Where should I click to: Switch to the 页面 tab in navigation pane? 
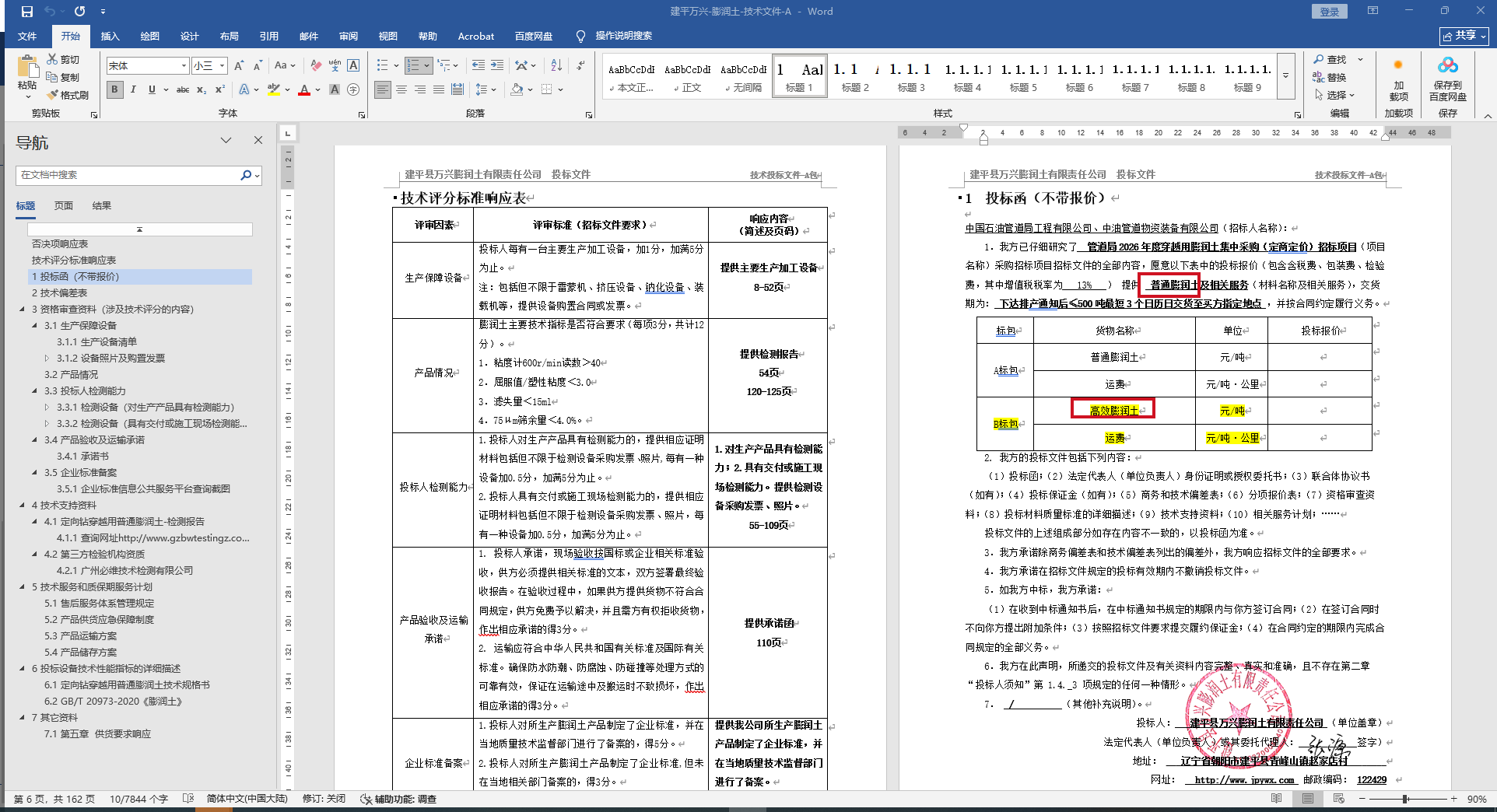click(63, 206)
